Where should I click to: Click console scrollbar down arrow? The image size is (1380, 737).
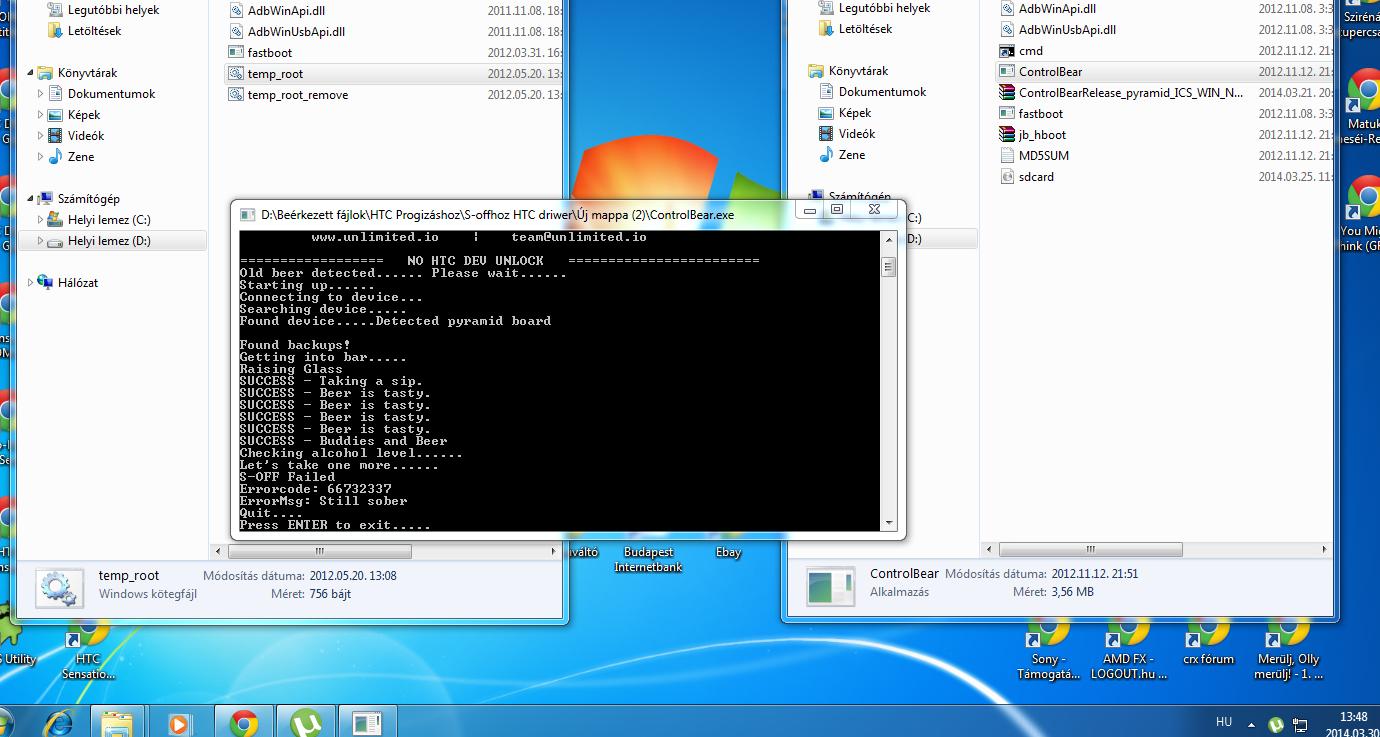click(x=888, y=523)
